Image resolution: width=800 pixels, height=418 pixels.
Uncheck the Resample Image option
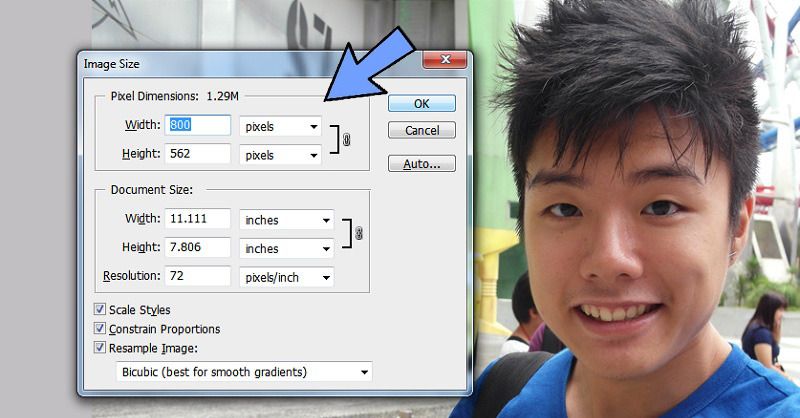[100, 348]
